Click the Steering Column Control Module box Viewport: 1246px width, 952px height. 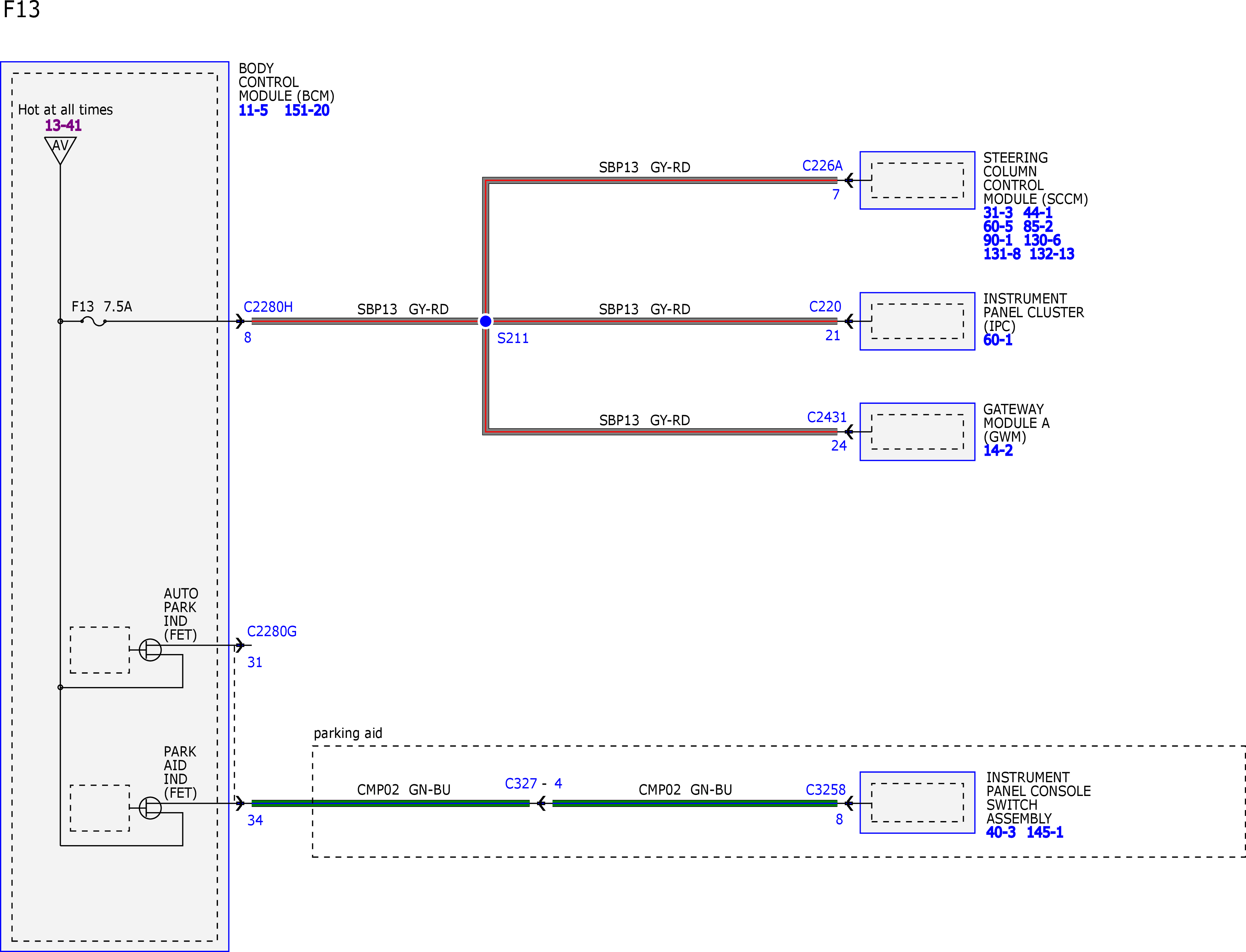[917, 180]
